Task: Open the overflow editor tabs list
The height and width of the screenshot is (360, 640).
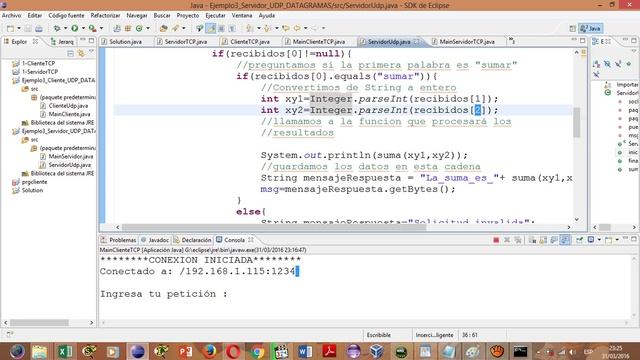Action: (x=511, y=41)
